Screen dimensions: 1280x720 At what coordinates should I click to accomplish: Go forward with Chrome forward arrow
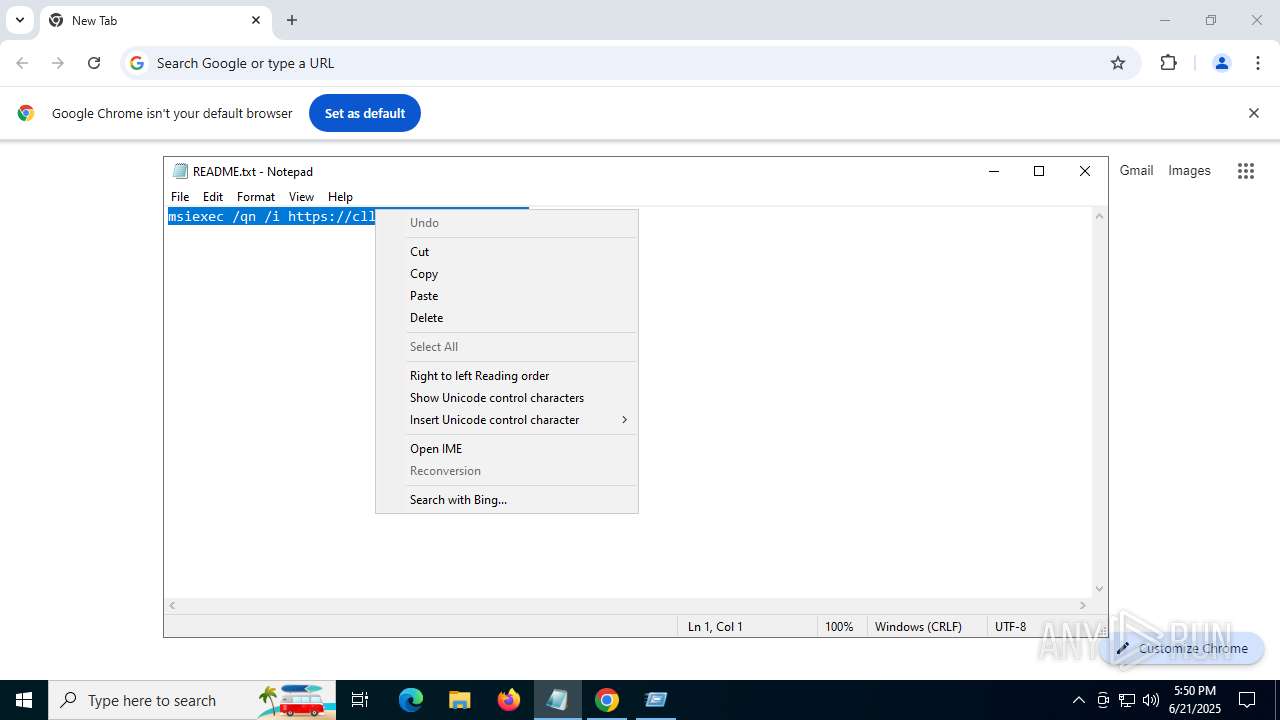(58, 63)
